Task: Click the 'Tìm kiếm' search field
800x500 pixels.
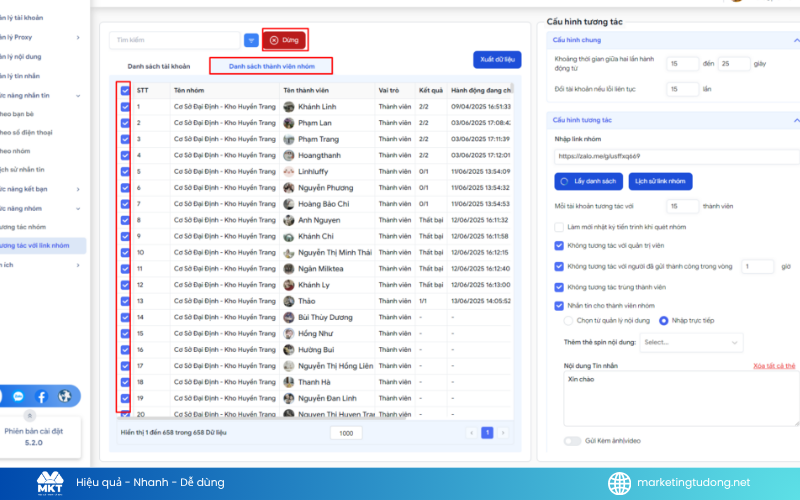Action: coord(174,40)
